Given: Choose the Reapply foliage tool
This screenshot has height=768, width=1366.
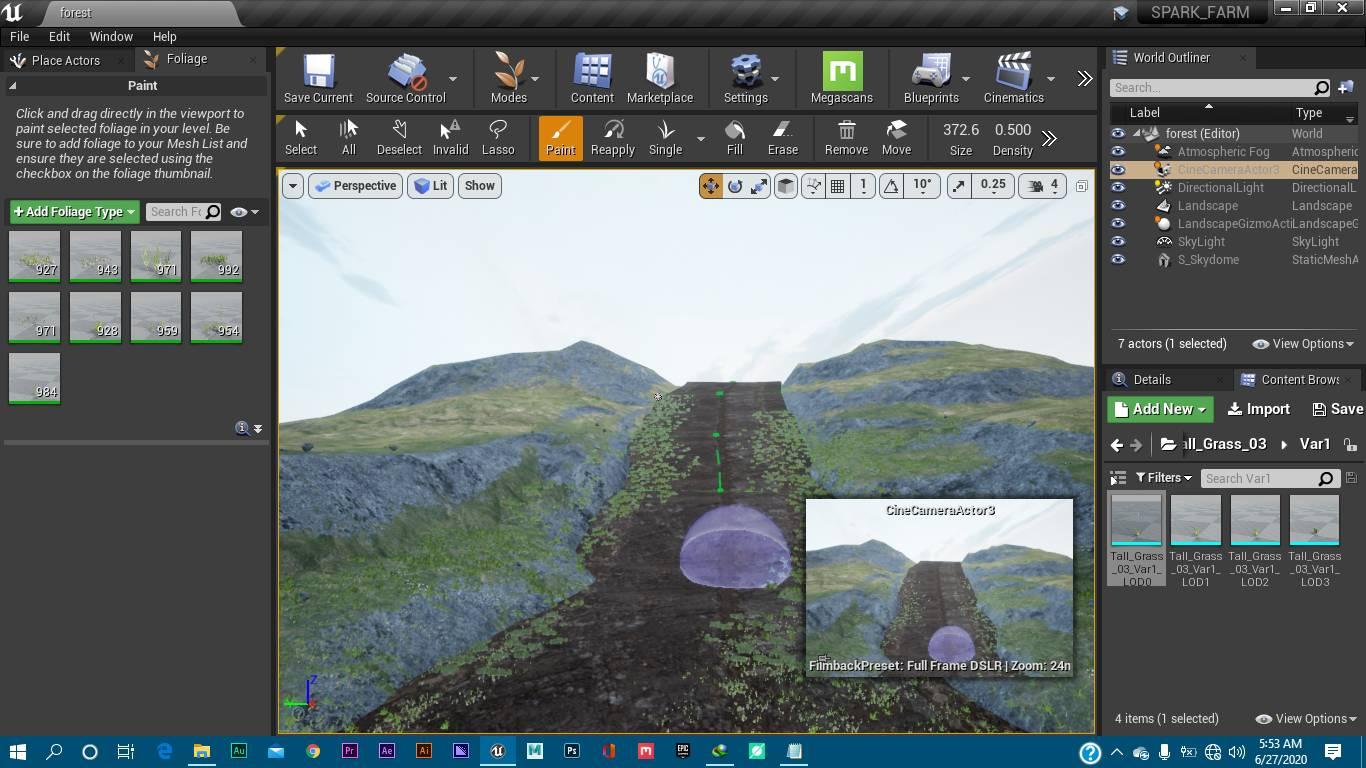Looking at the screenshot, I should tap(613, 138).
